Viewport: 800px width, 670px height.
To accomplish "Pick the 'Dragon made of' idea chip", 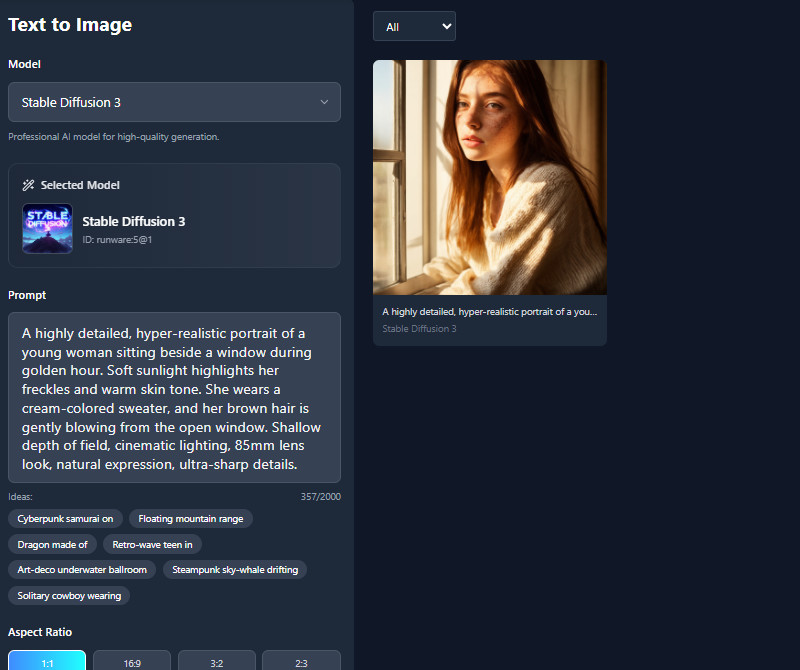I will coord(53,545).
